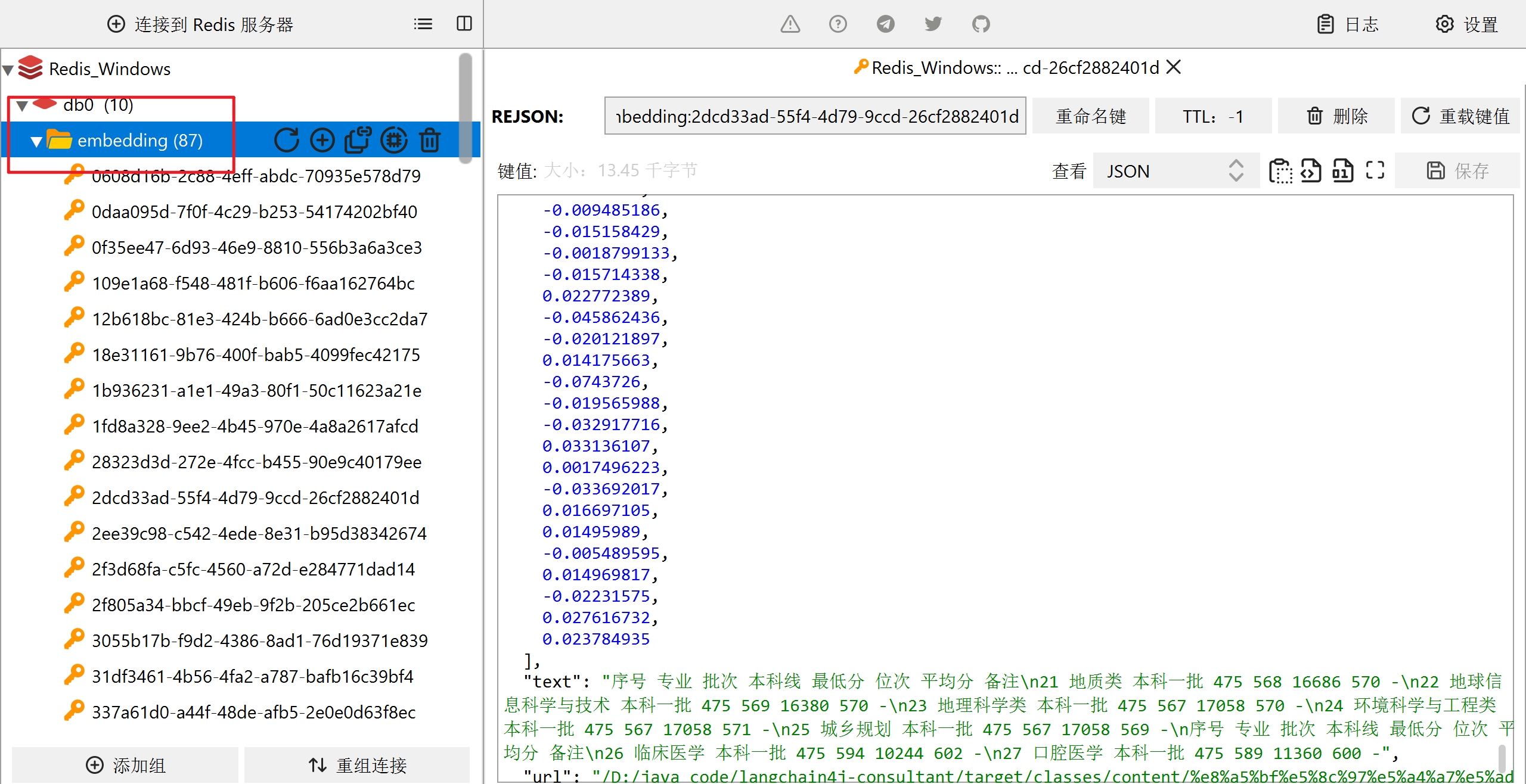Click the reload icon on the embedding folder
The width and height of the screenshot is (1526, 784).
pyautogui.click(x=287, y=141)
